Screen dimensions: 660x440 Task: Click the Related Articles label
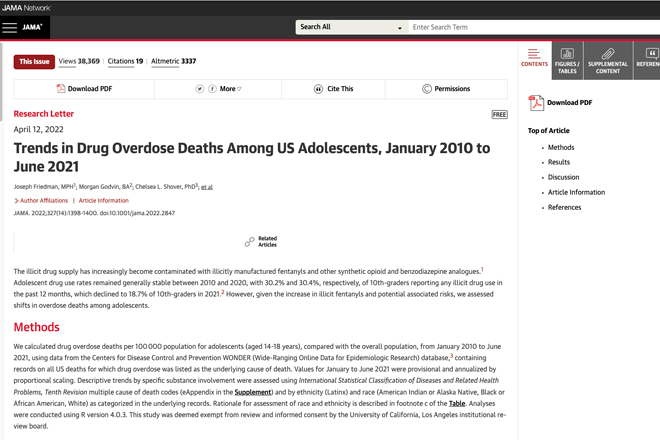coord(267,241)
